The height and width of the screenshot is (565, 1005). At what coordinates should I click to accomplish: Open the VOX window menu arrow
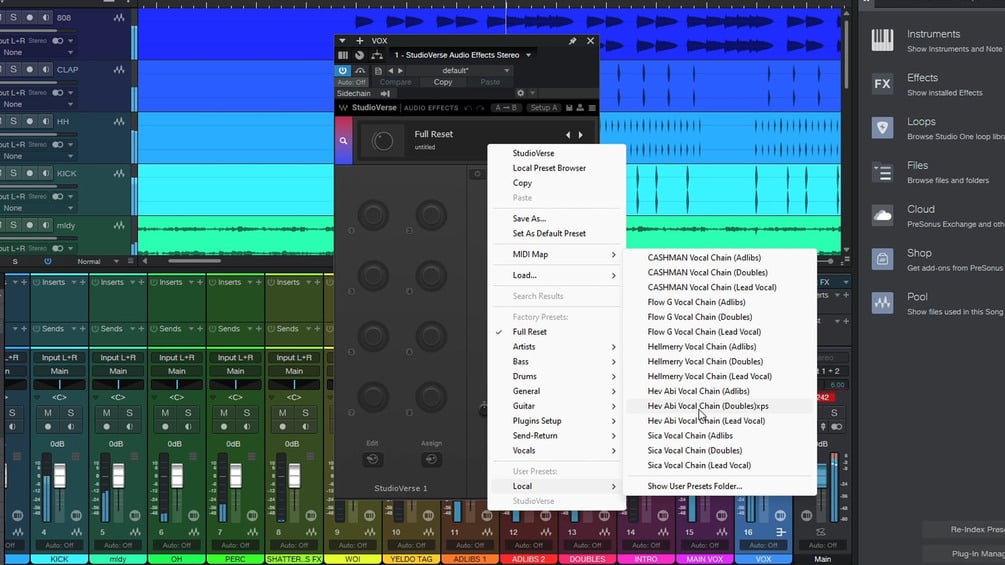tap(343, 40)
